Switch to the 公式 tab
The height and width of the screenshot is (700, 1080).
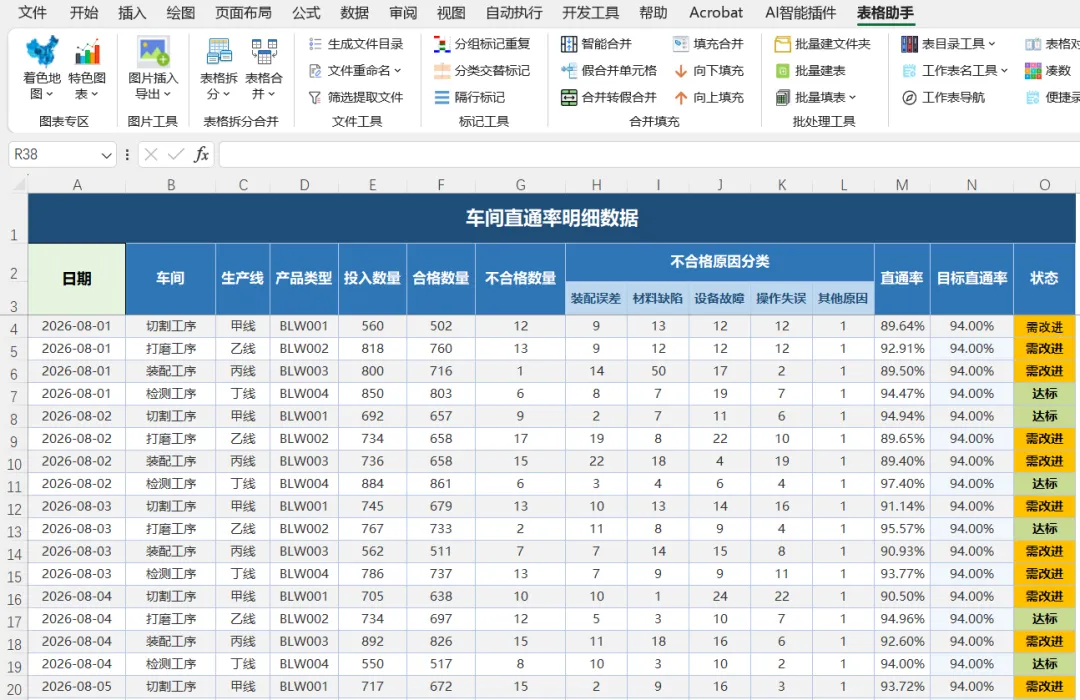(306, 13)
